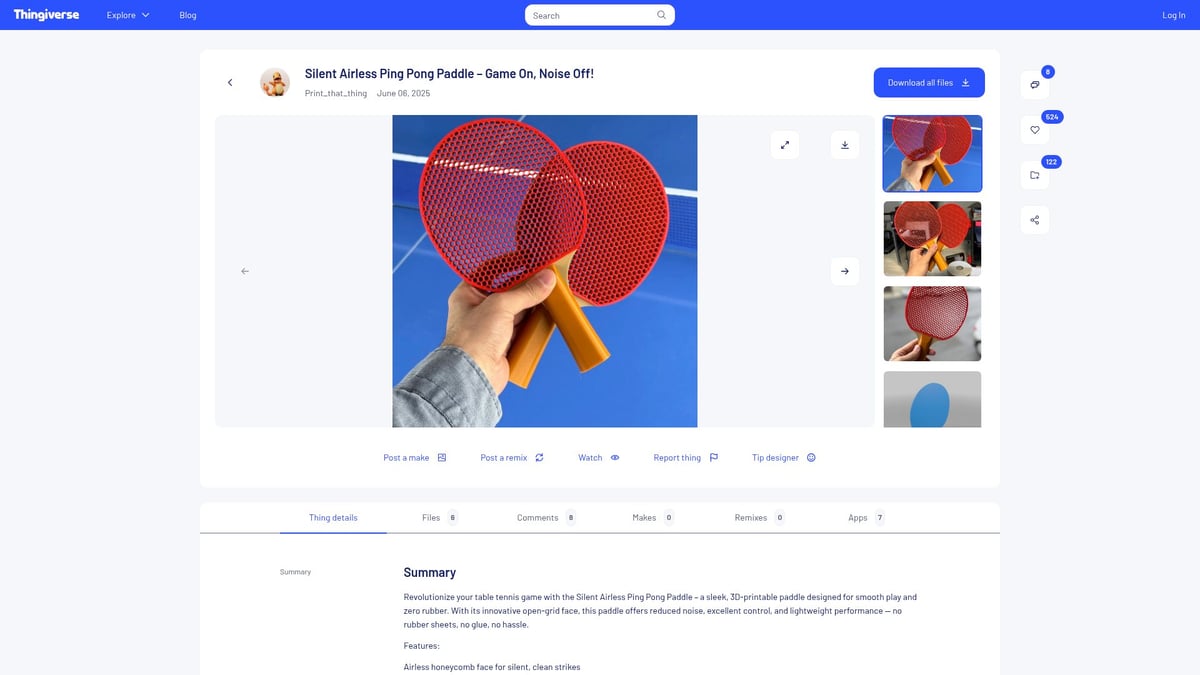Open the share icon in sidebar
The image size is (1200, 675).
pos(1034,220)
